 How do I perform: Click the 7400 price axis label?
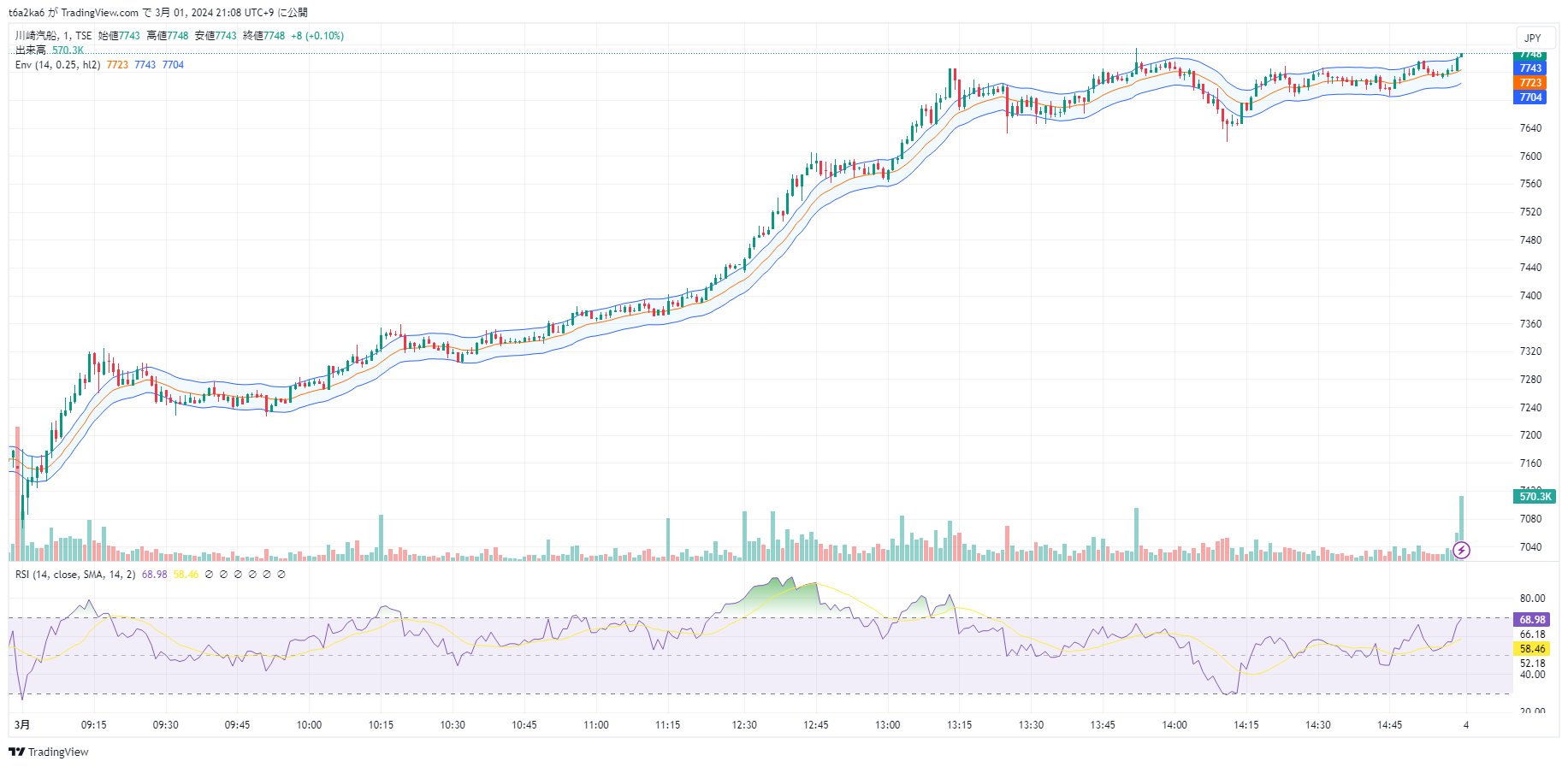1530,296
